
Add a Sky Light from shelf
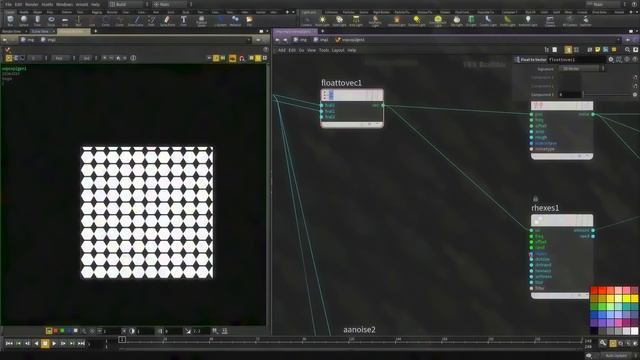click(457, 20)
